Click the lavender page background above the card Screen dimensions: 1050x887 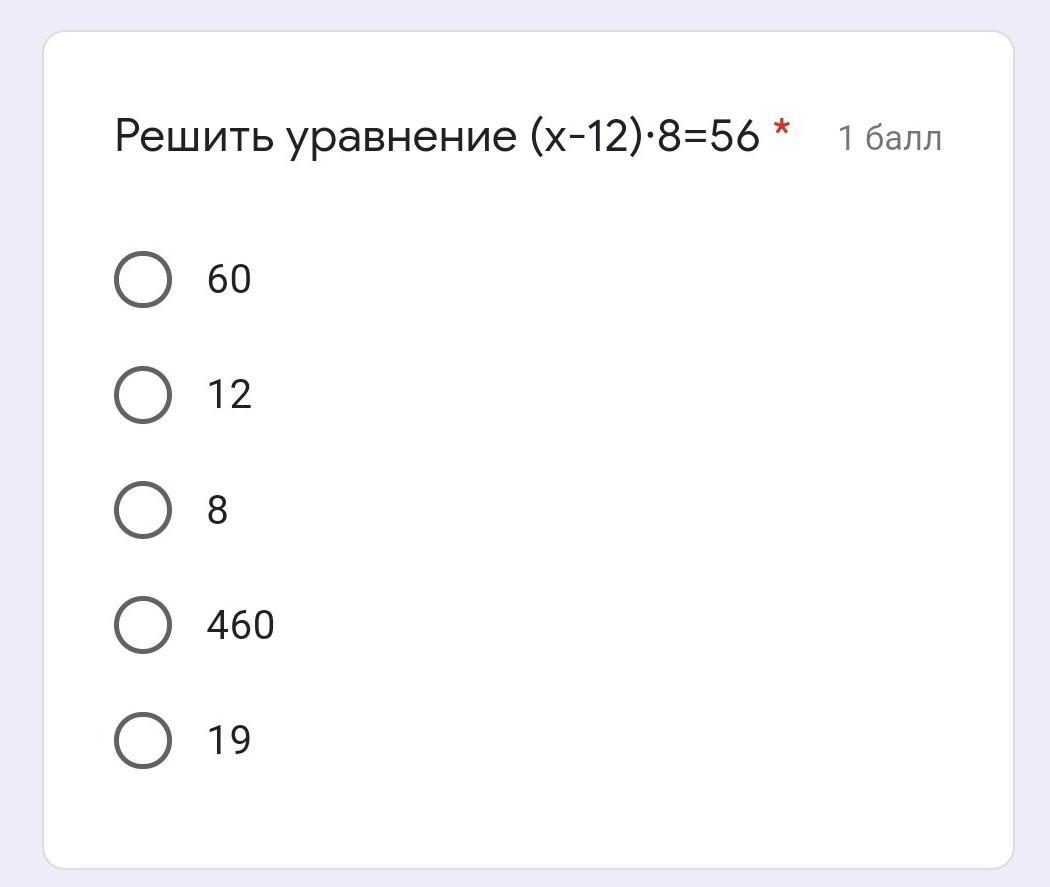525,14
